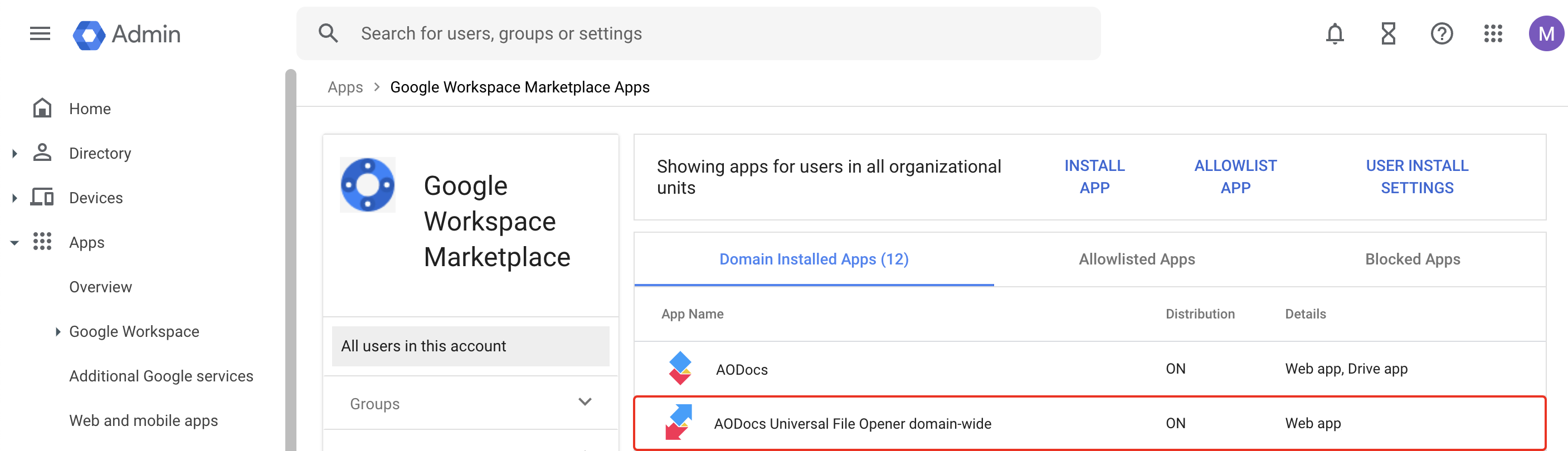Open the Google apps grid launcher

[1493, 33]
